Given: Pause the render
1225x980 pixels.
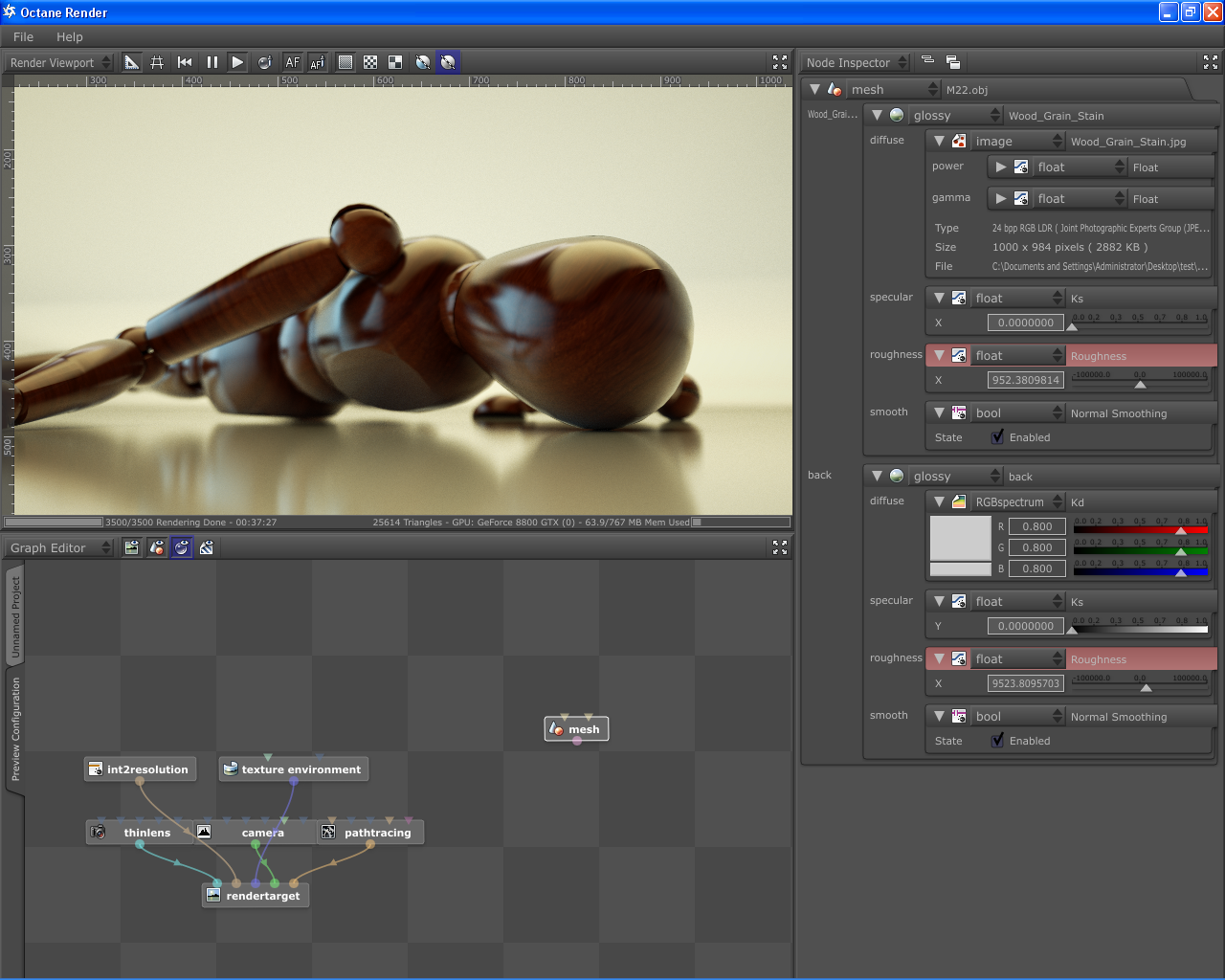Looking at the screenshot, I should point(212,62).
